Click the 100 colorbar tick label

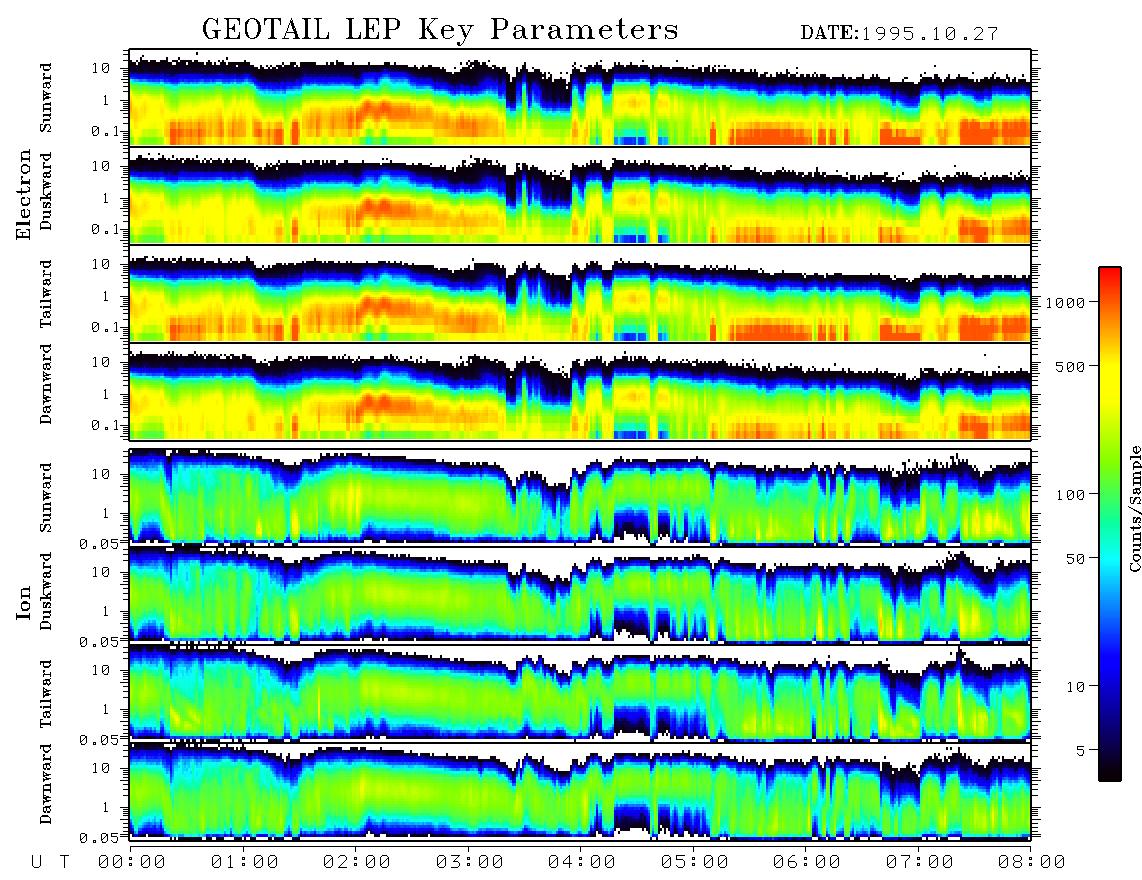pos(1070,495)
